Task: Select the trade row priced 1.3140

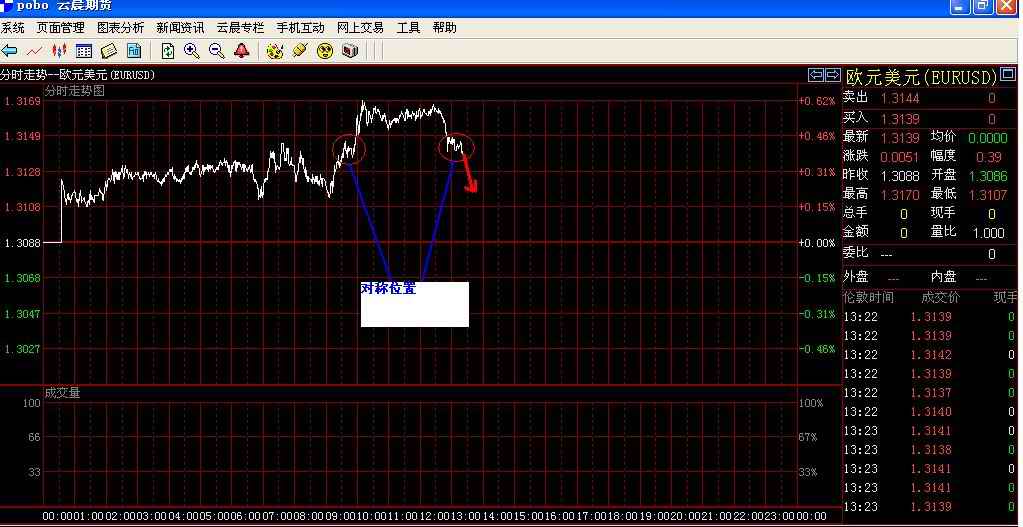Action: tap(930, 412)
